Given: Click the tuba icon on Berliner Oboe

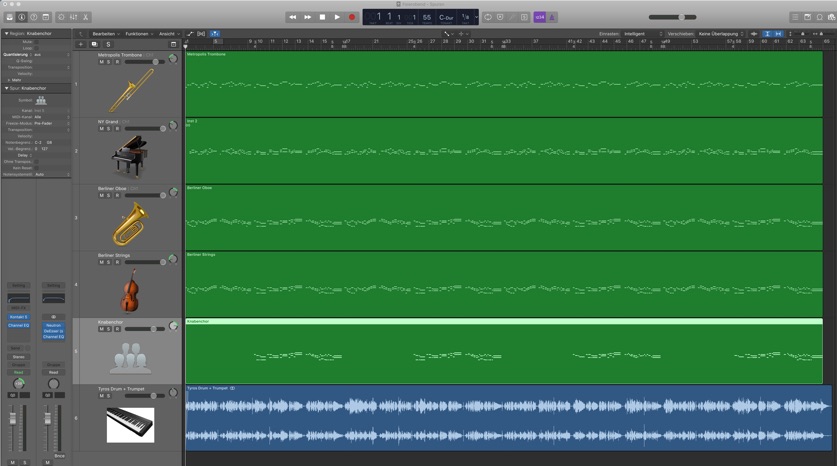Looking at the screenshot, I should (131, 224).
